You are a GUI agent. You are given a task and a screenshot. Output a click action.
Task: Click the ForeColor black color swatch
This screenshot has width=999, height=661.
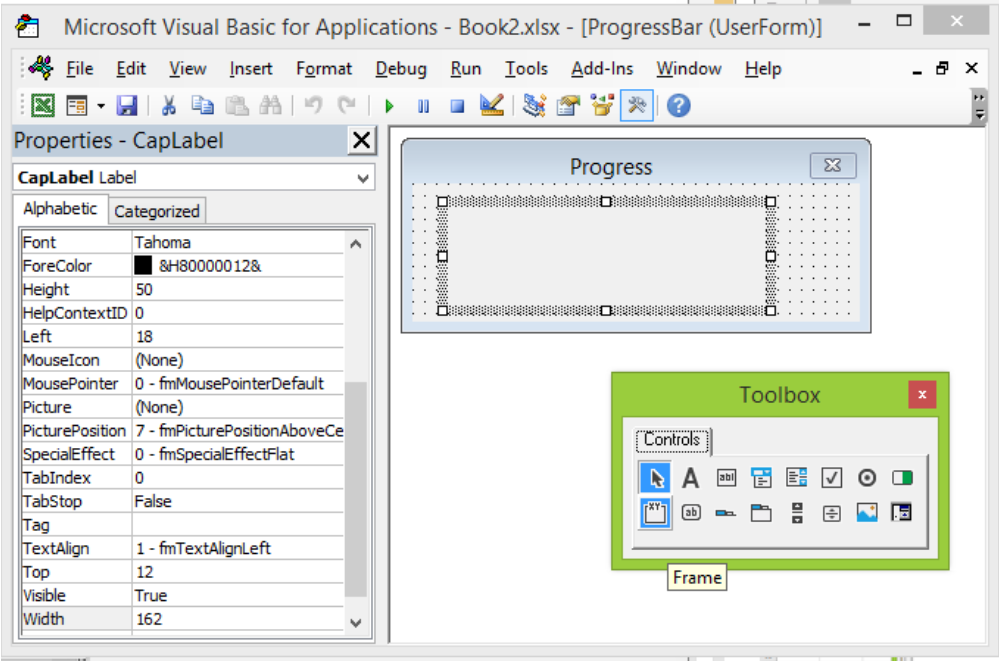click(x=143, y=265)
